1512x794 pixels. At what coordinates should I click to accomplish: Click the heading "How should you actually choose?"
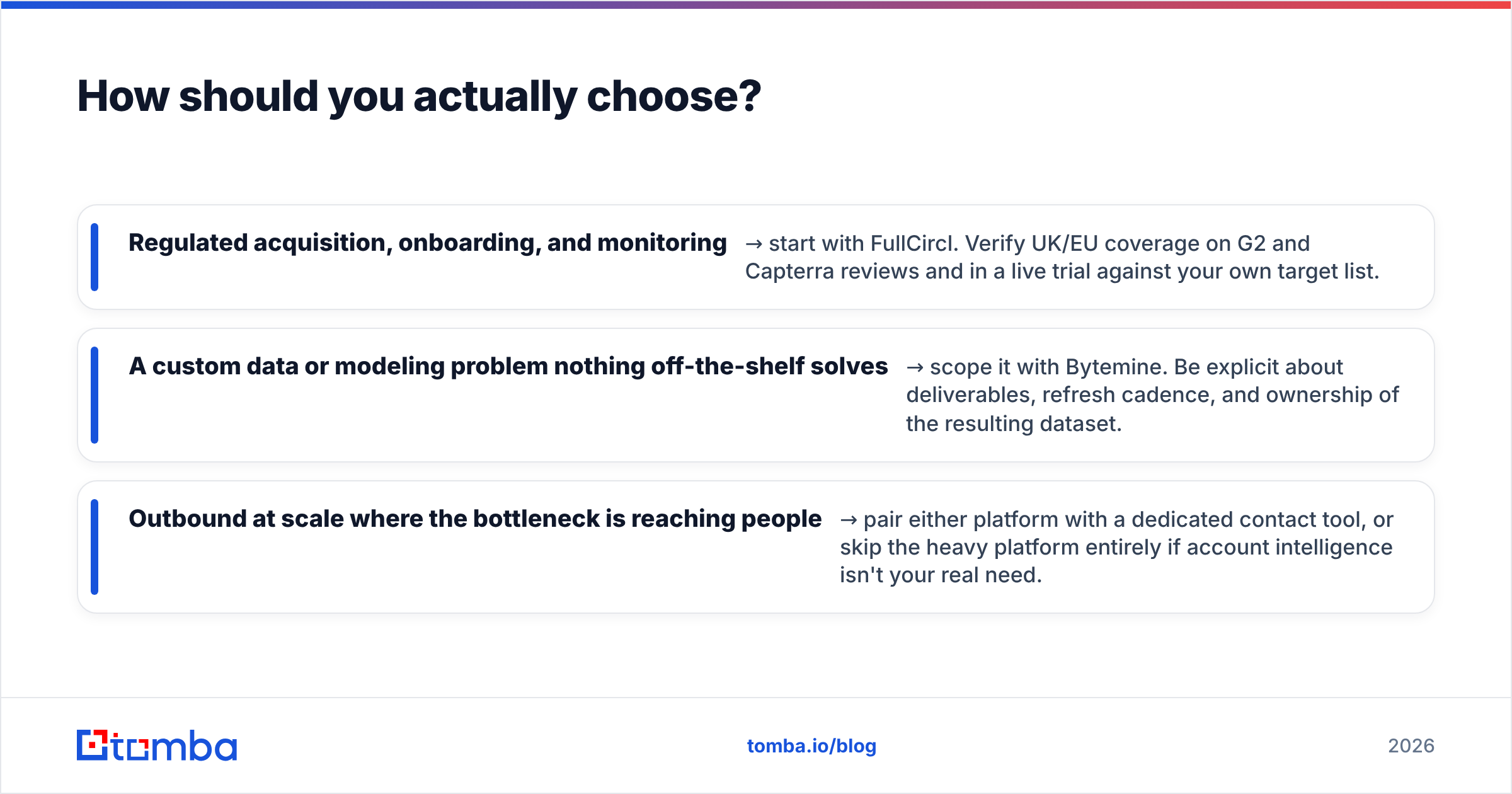[419, 96]
